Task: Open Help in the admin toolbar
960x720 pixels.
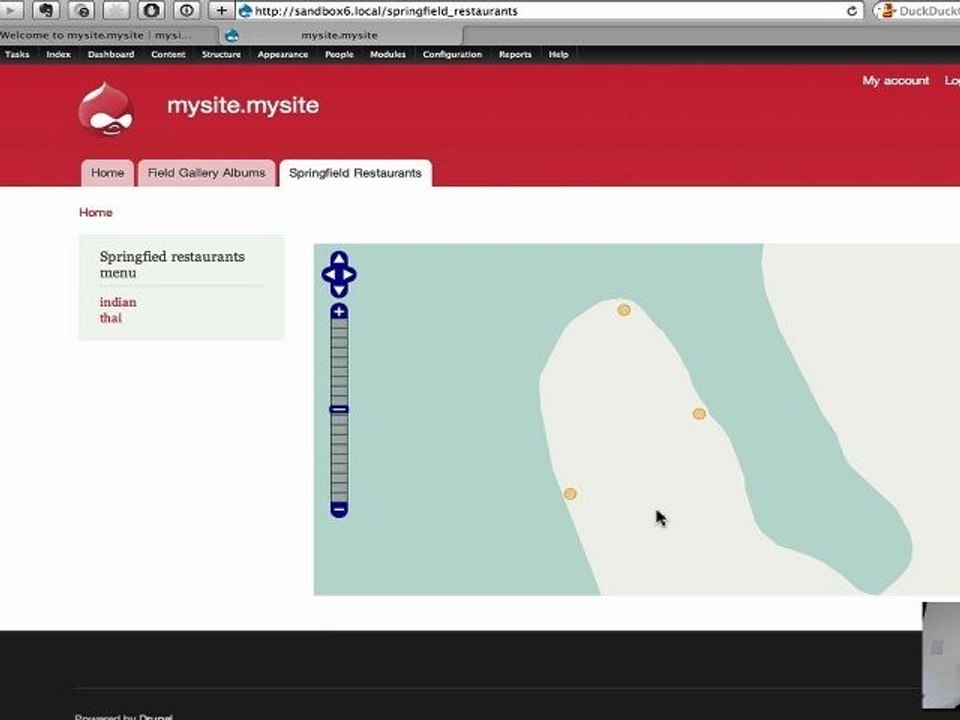Action: click(x=558, y=54)
